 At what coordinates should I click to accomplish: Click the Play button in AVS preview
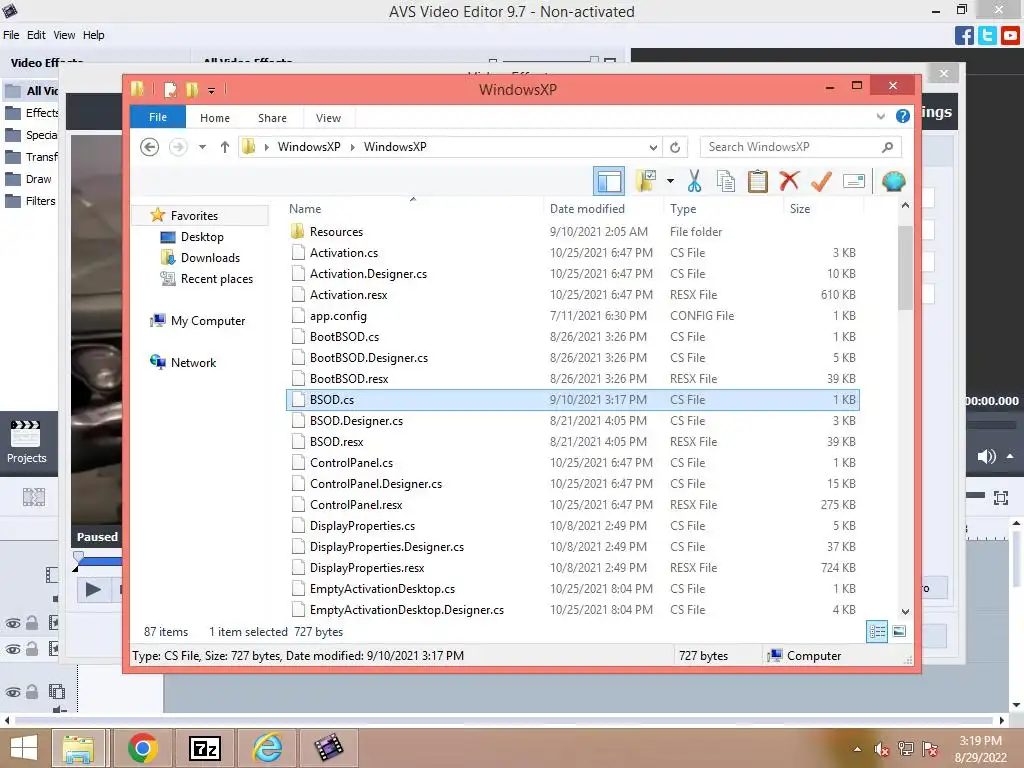93,590
